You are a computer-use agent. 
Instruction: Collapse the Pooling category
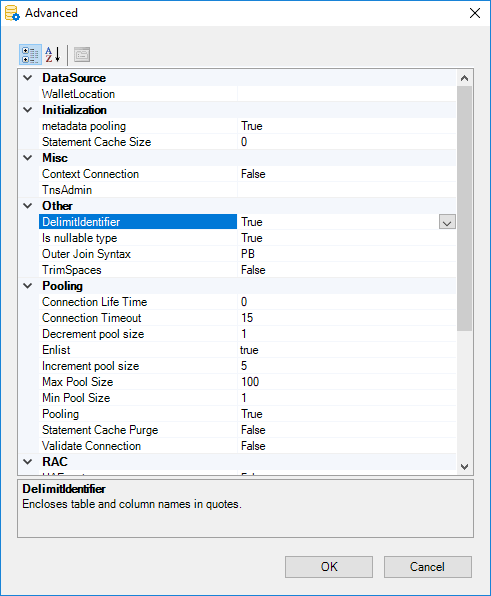(x=28, y=285)
